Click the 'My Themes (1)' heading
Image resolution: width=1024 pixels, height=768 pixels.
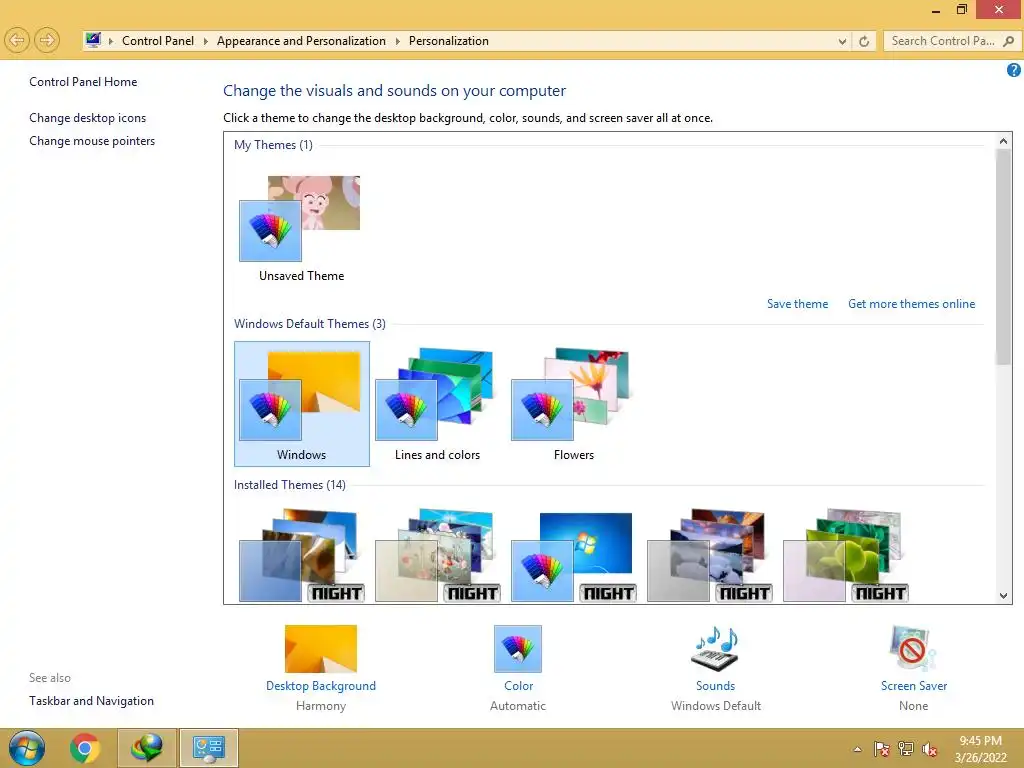click(x=273, y=144)
